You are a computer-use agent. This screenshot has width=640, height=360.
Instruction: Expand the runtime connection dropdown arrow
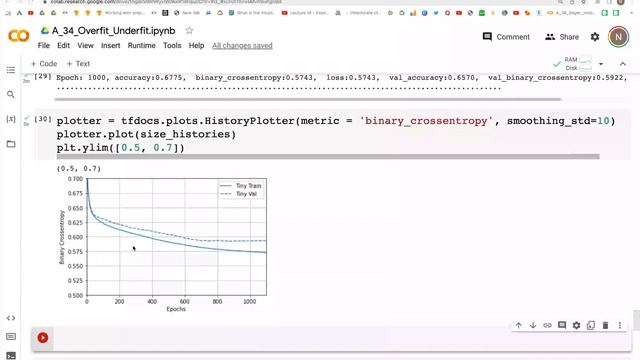click(601, 64)
